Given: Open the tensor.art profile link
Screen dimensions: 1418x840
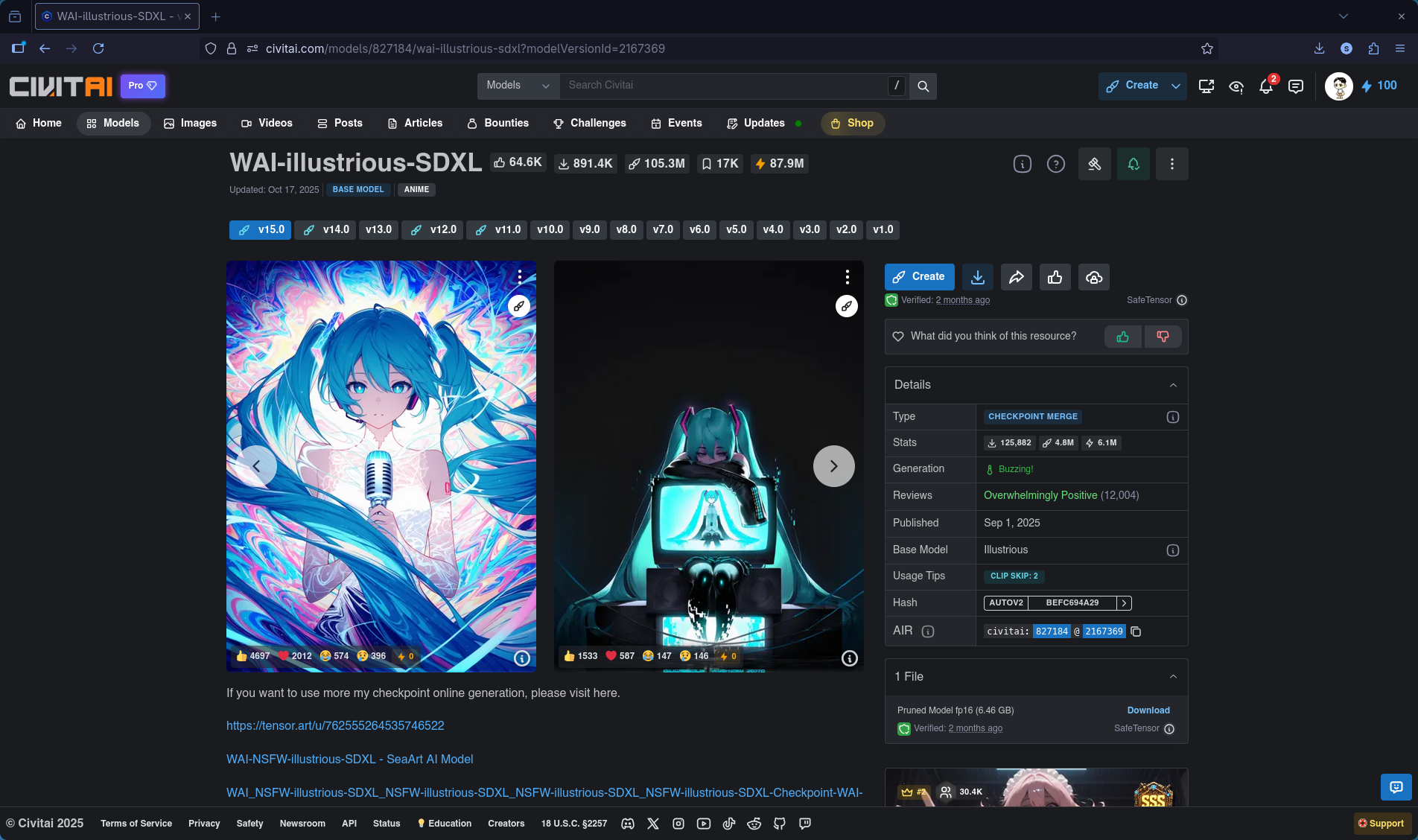Looking at the screenshot, I should pyautogui.click(x=335, y=725).
